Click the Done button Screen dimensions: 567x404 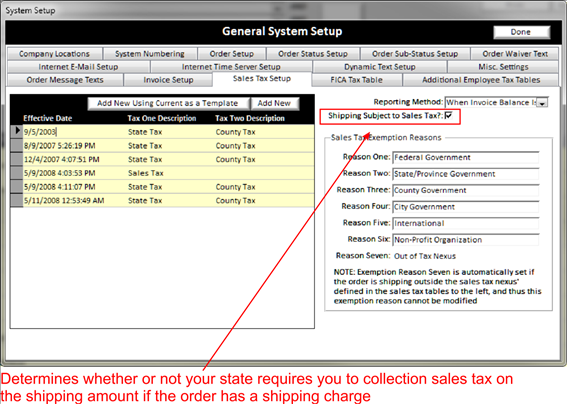click(521, 32)
